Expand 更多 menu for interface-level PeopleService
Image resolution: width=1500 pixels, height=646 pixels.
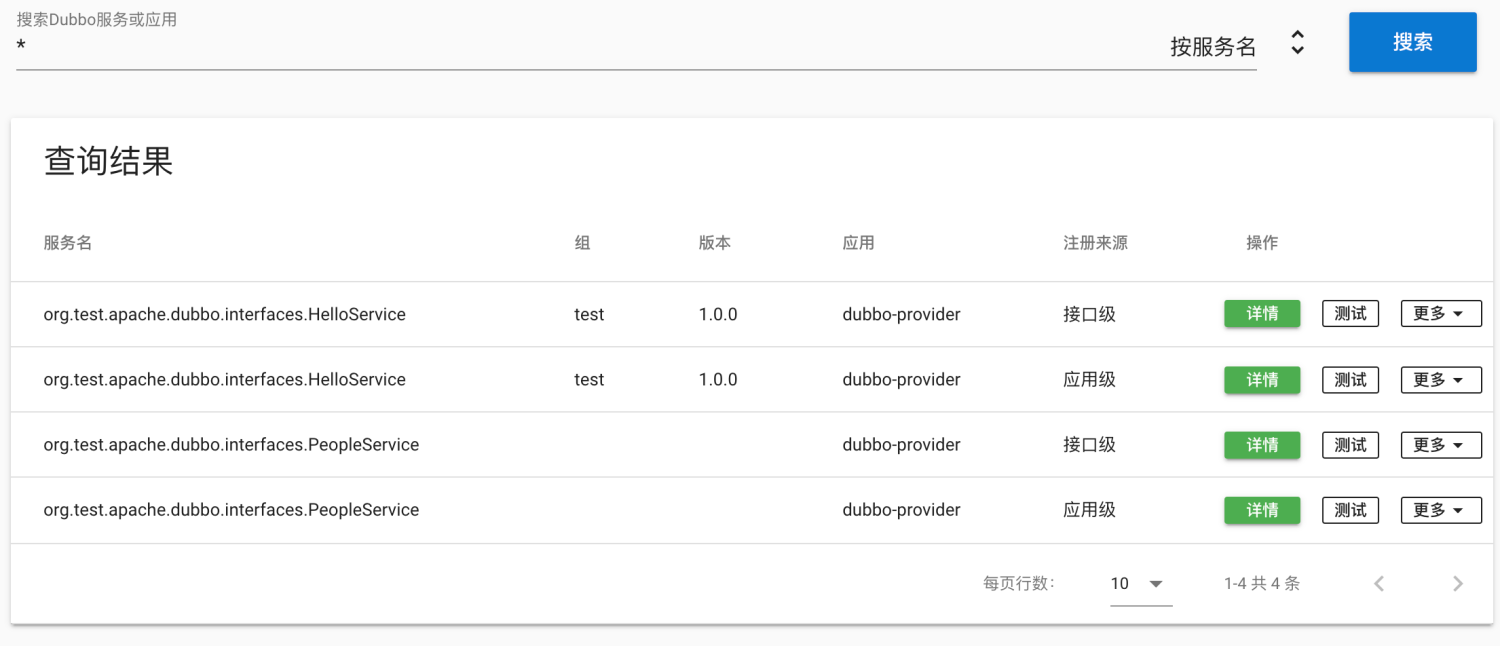tap(1440, 445)
